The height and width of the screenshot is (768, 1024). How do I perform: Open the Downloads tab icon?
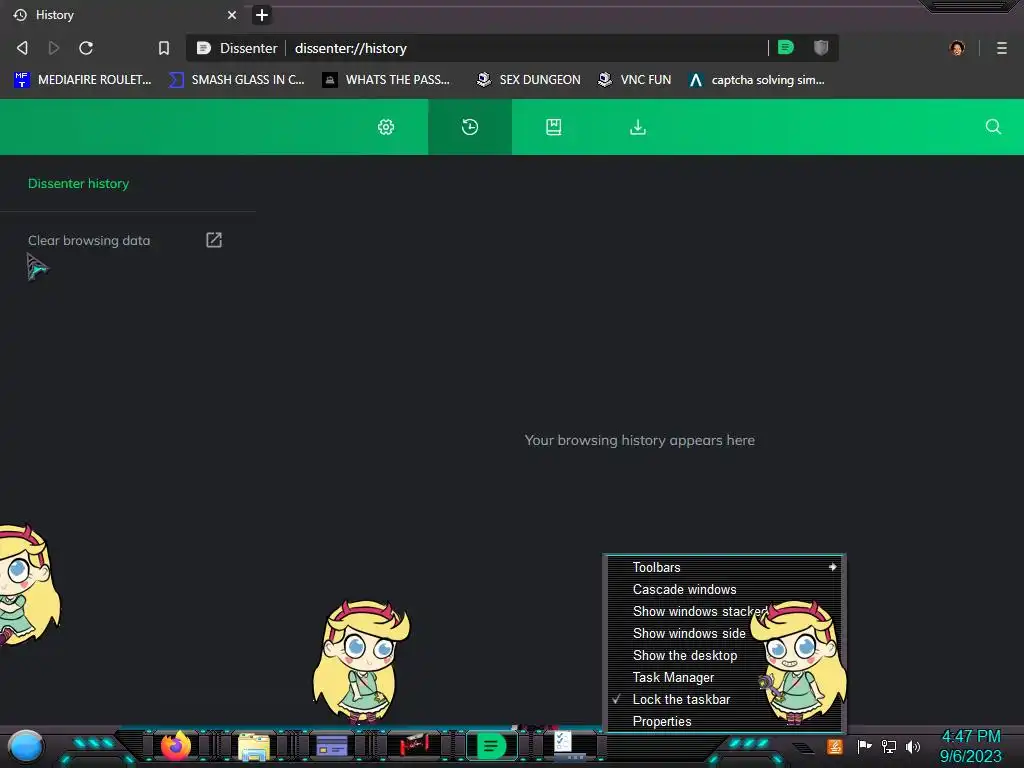[x=638, y=127]
